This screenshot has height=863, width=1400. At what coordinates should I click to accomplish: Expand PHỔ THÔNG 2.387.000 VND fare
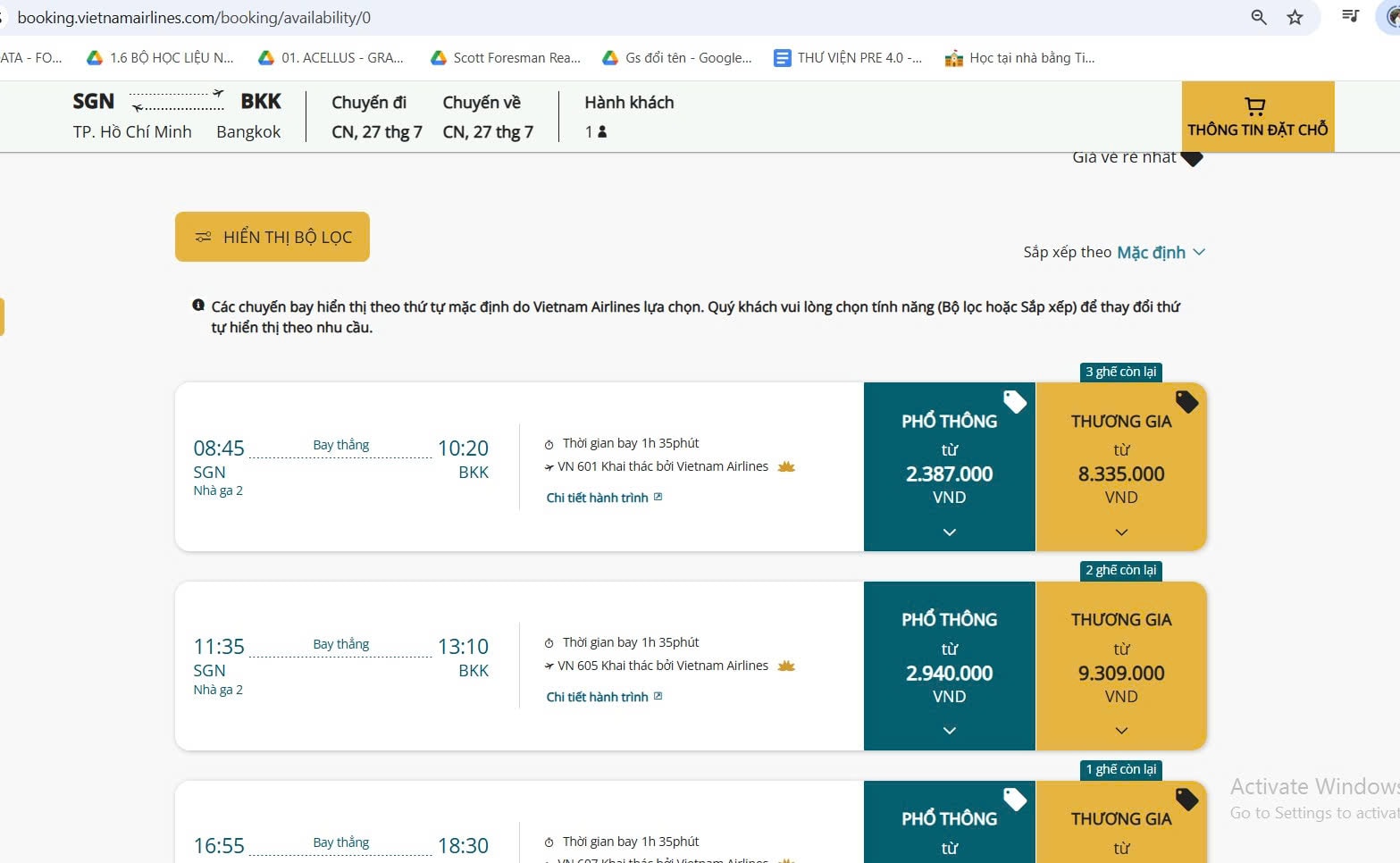point(950,466)
